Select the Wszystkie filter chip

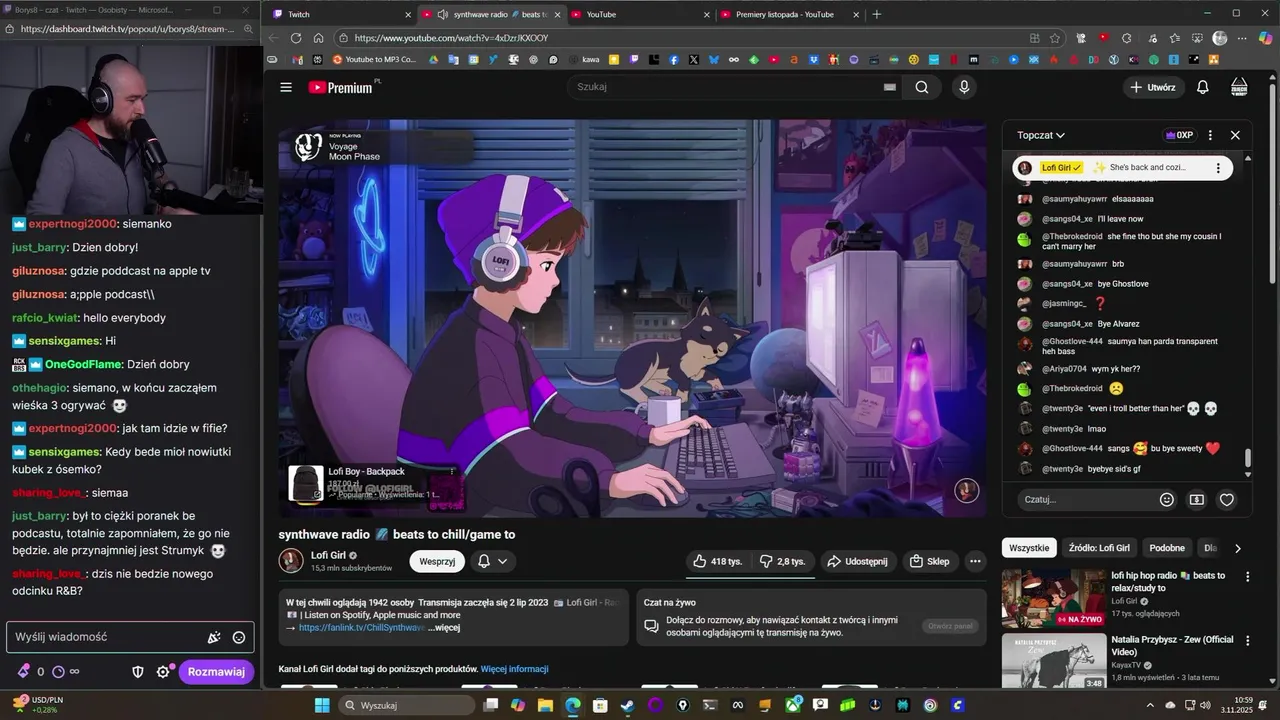click(x=1029, y=548)
